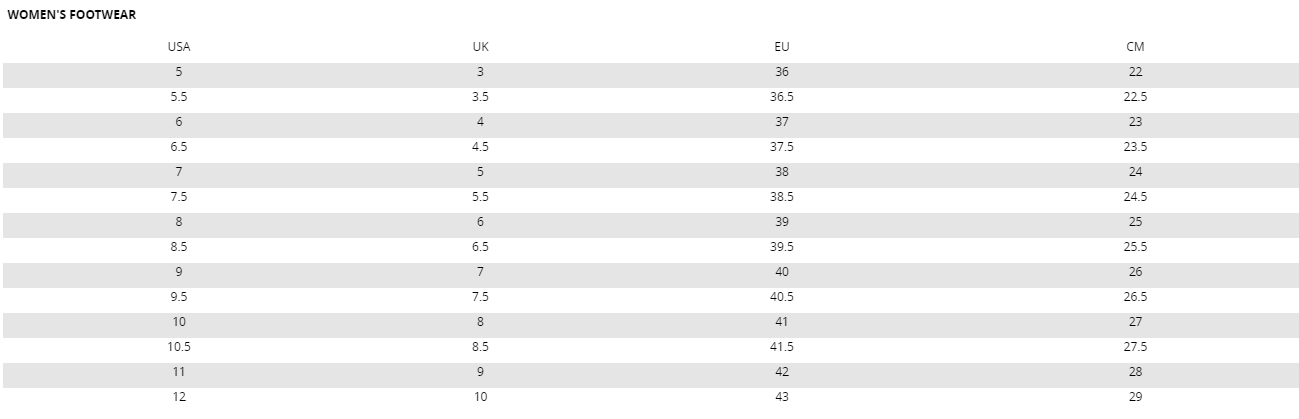
Task: Select USA size 10.5 cell
Action: [x=179, y=347]
